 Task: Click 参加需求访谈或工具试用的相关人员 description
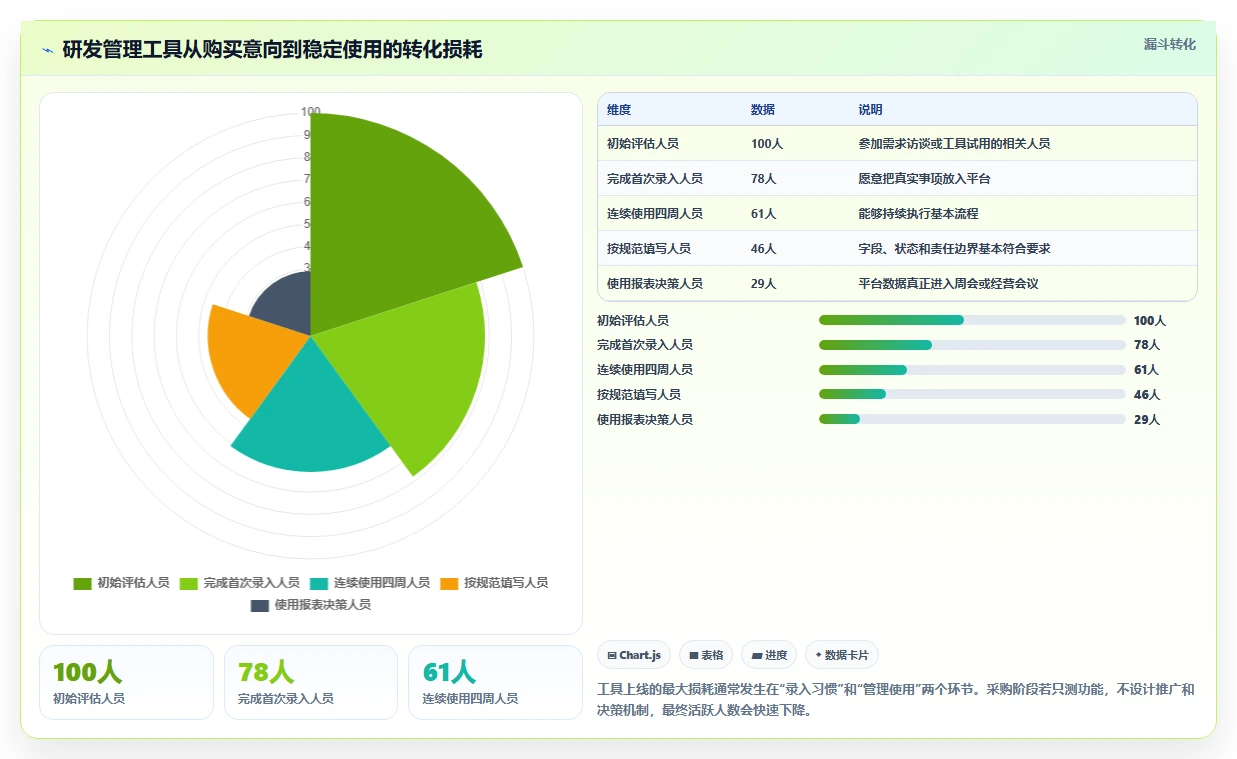point(954,144)
